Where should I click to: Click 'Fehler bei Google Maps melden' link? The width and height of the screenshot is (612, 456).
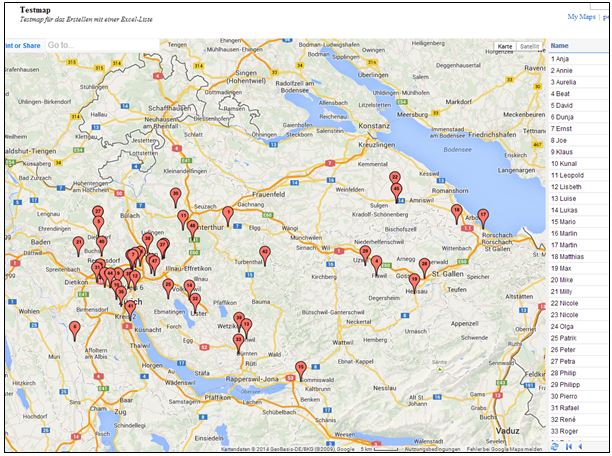point(504,449)
